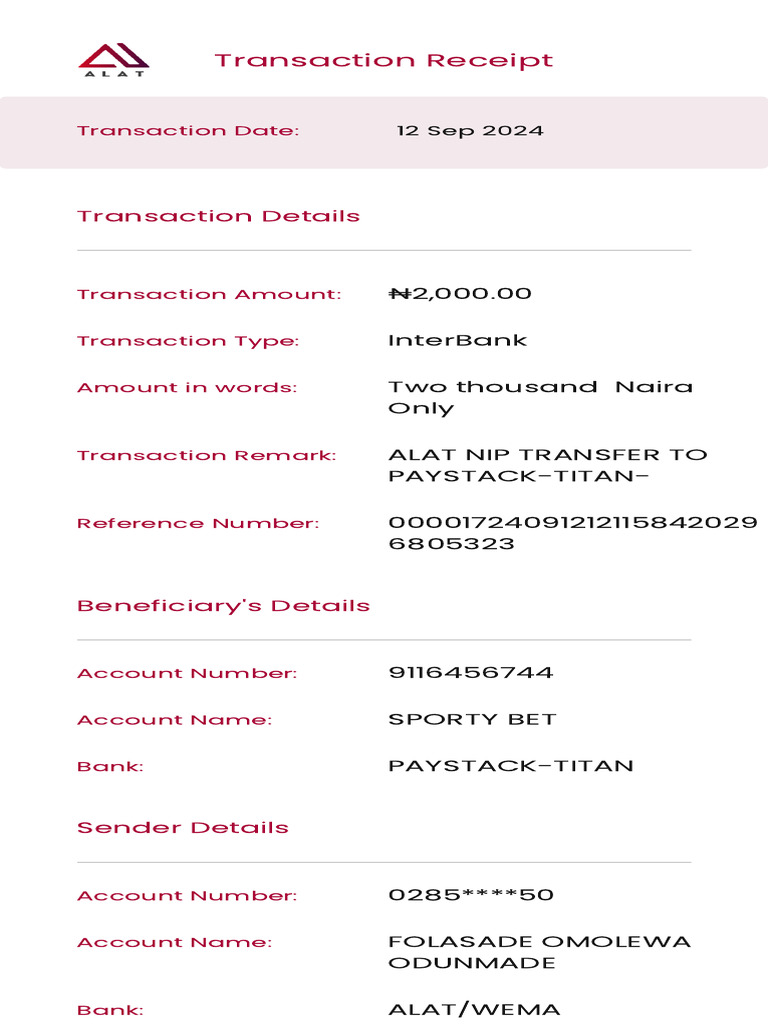Click the SPORTY BET account name
The width and height of the screenshot is (768, 1024).
[472, 720]
